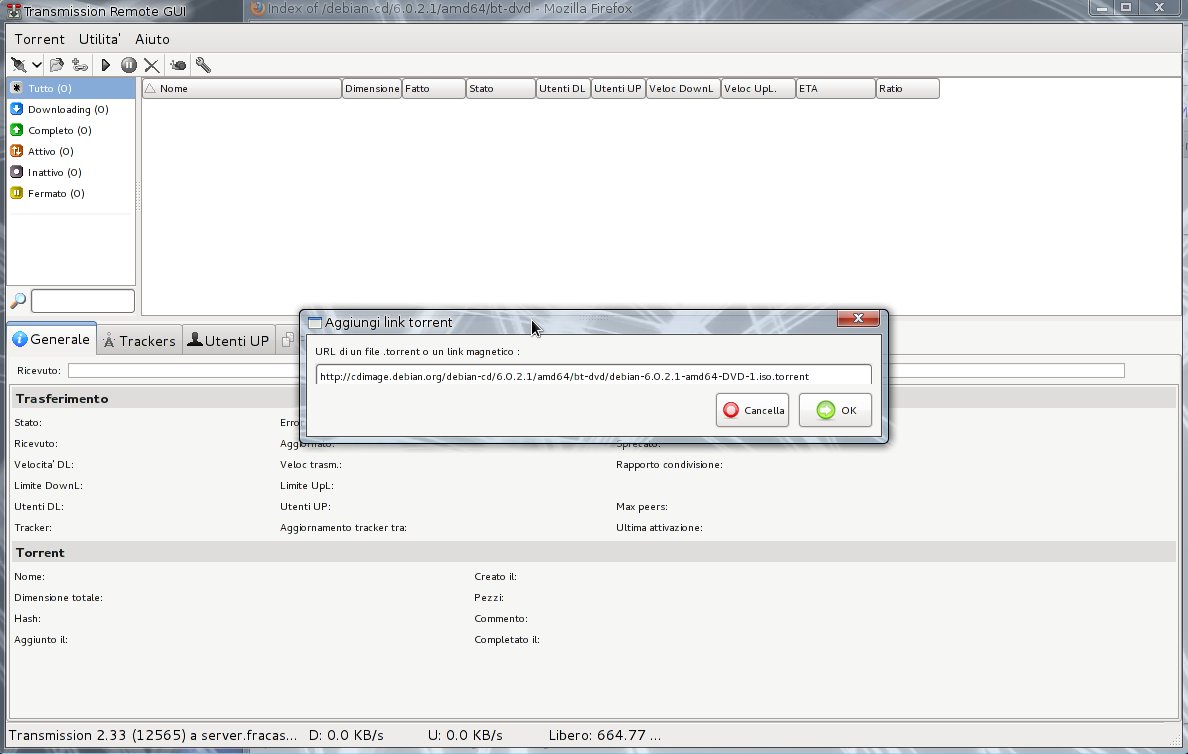Click the Completato il label
This screenshot has height=754, width=1188.
507,640
